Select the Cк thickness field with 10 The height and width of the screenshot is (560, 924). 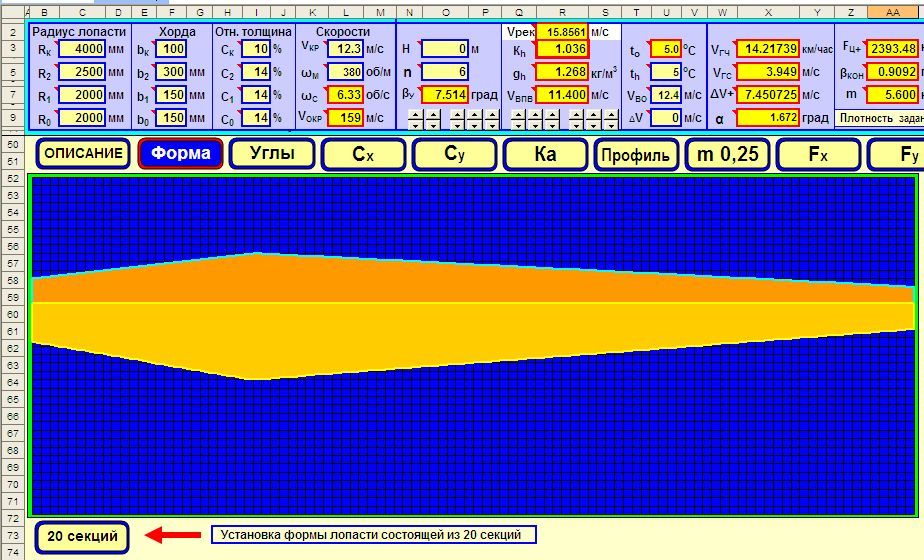256,49
